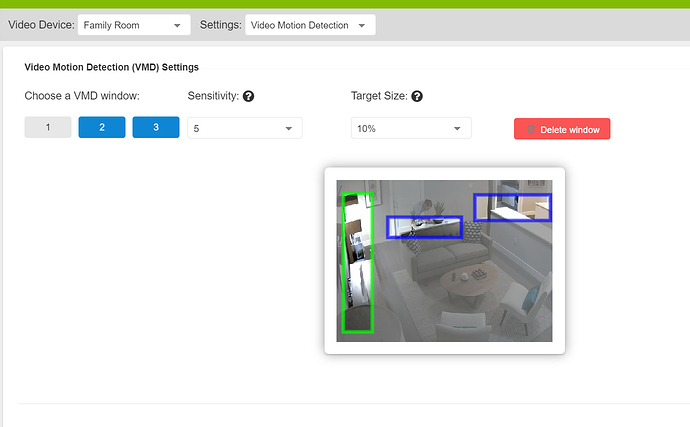Click the caret arrow in Settings box
The width and height of the screenshot is (690, 427).
coord(361,25)
